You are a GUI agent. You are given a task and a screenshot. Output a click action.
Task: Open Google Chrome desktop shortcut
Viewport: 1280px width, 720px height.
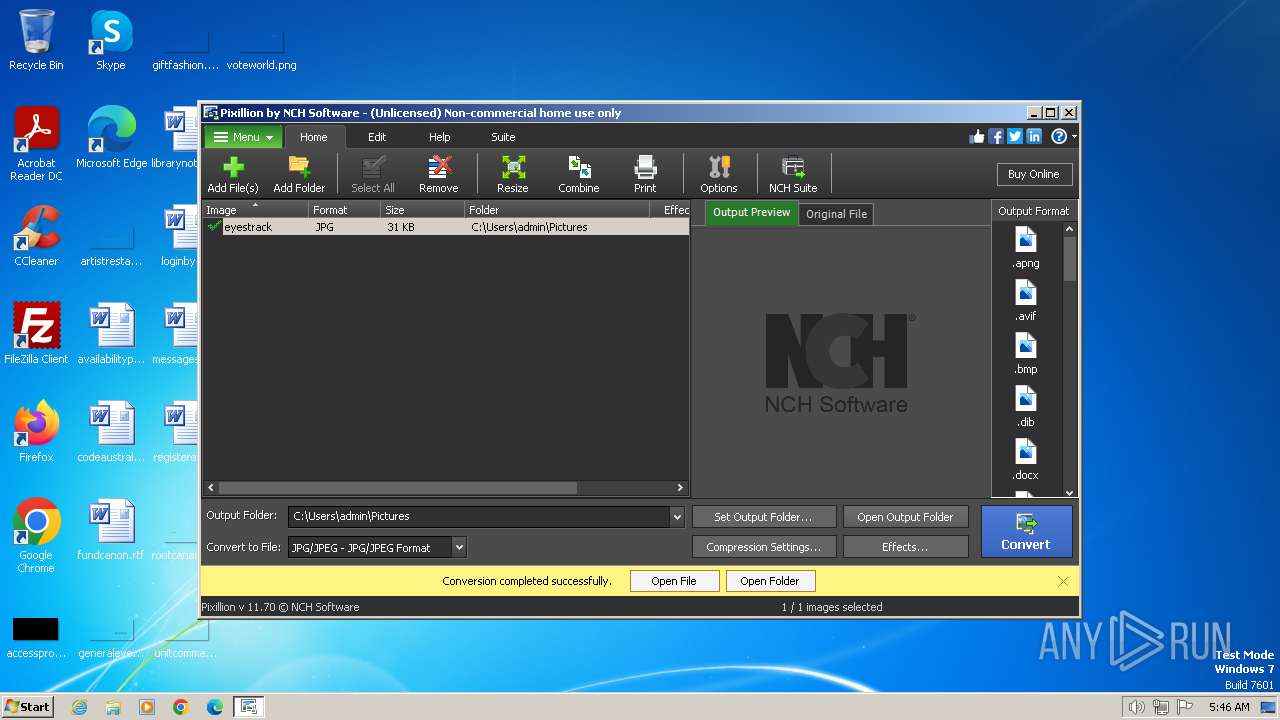coord(36,535)
